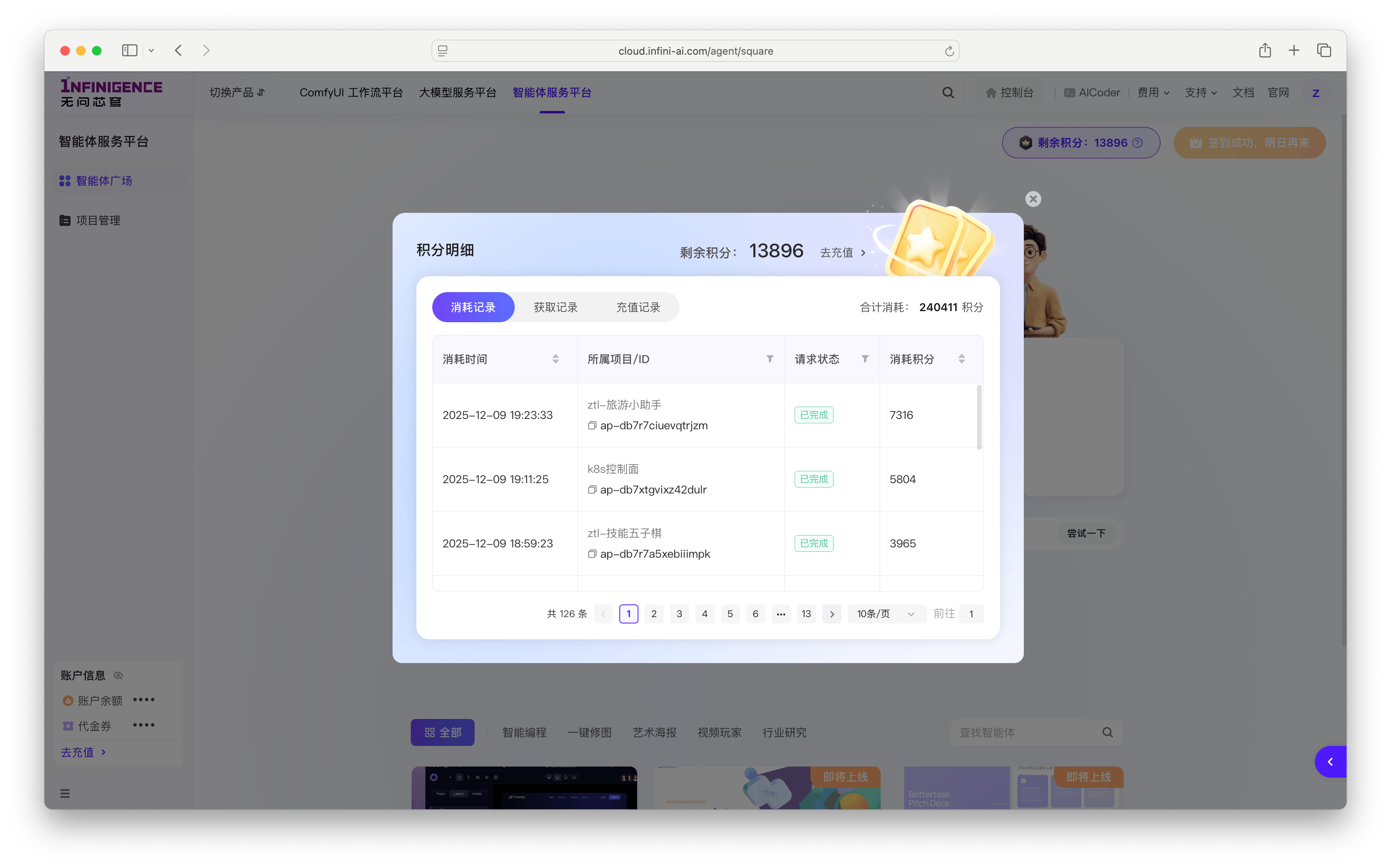Toggle account info visibility eye icon
The height and width of the screenshot is (868, 1391).
118,675
